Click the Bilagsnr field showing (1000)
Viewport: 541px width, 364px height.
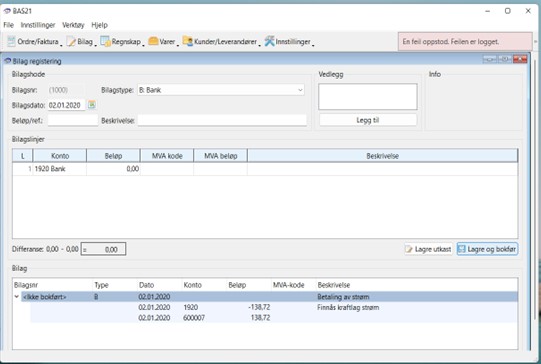click(65, 90)
